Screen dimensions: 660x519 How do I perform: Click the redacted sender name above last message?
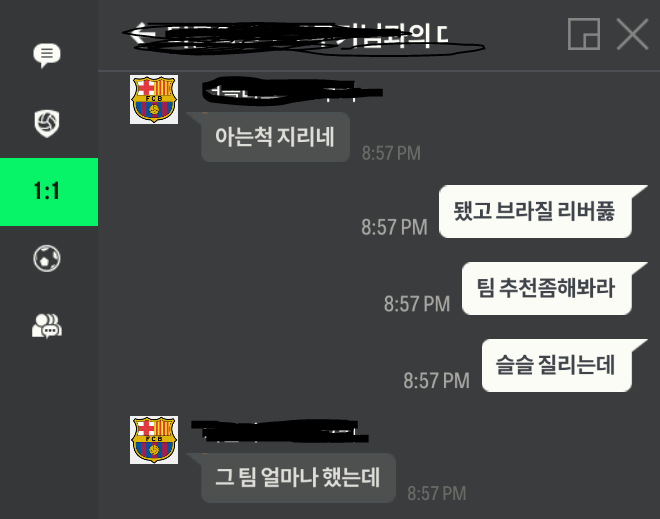coord(280,431)
